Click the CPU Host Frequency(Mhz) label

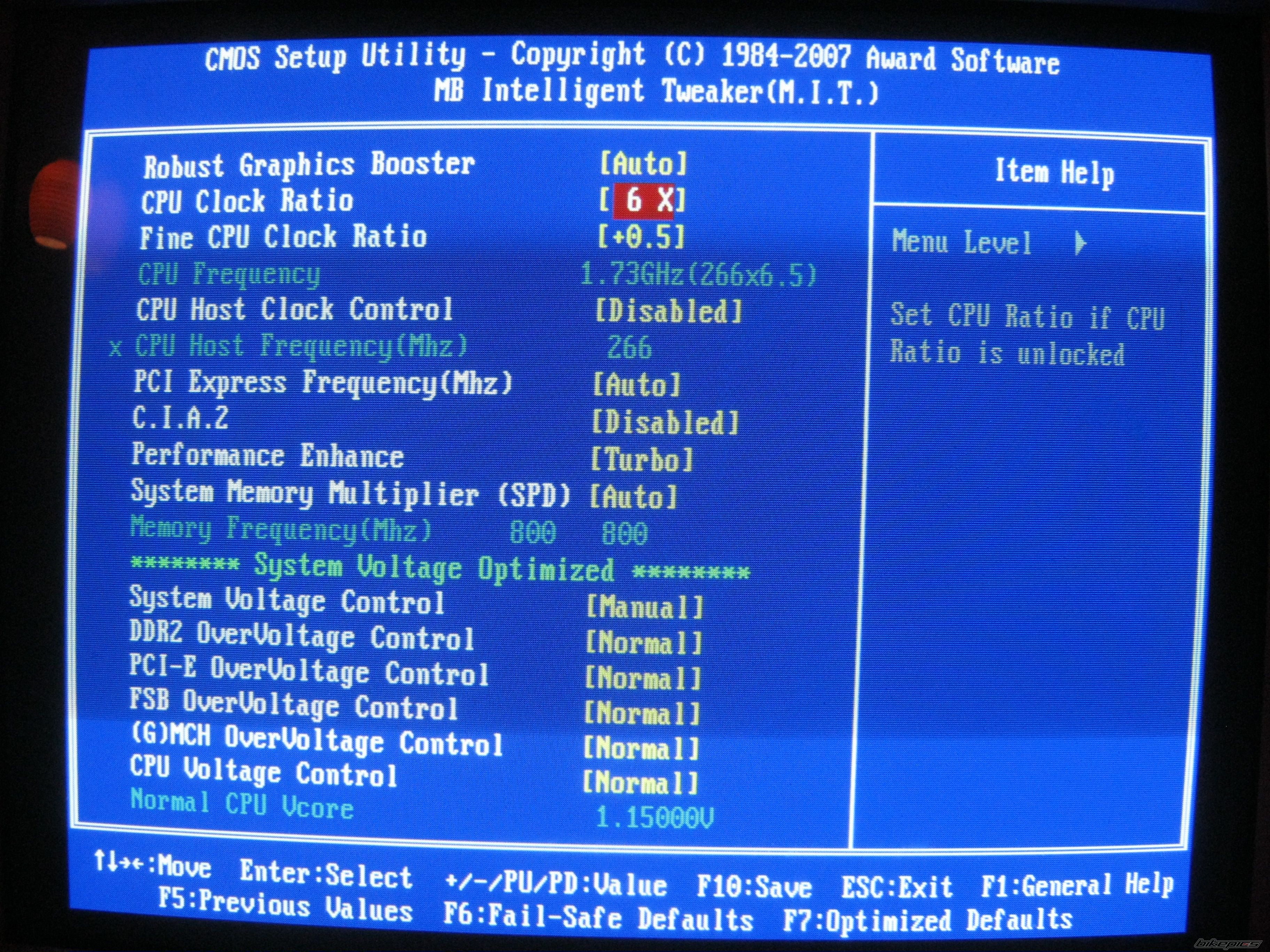301,347
